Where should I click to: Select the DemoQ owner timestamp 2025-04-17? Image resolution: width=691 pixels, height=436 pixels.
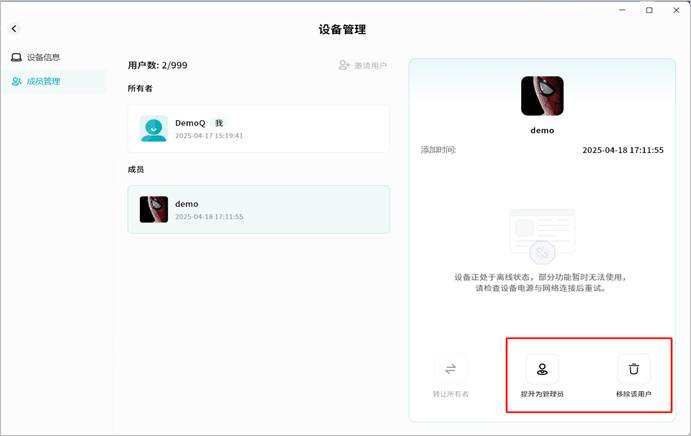pyautogui.click(x=209, y=136)
